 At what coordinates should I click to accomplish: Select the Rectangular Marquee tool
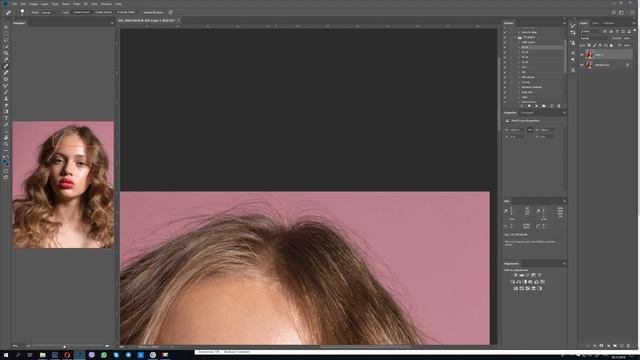(x=6, y=34)
